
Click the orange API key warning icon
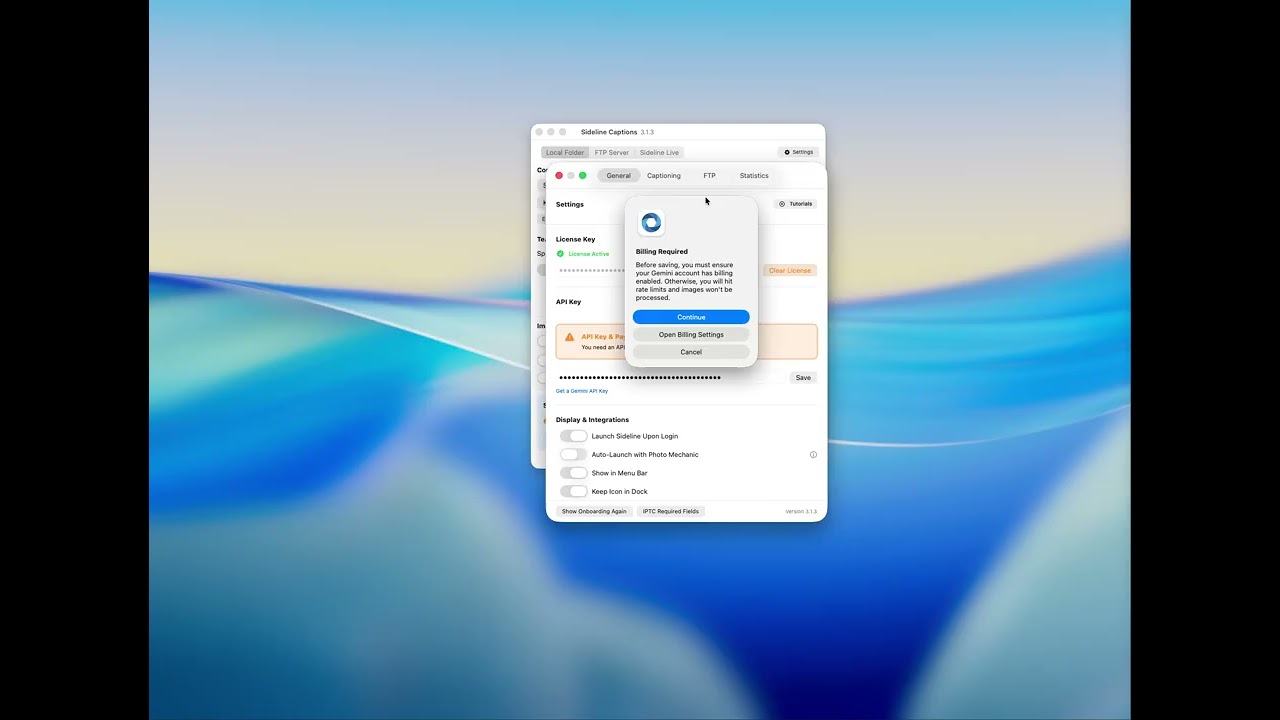[570, 337]
